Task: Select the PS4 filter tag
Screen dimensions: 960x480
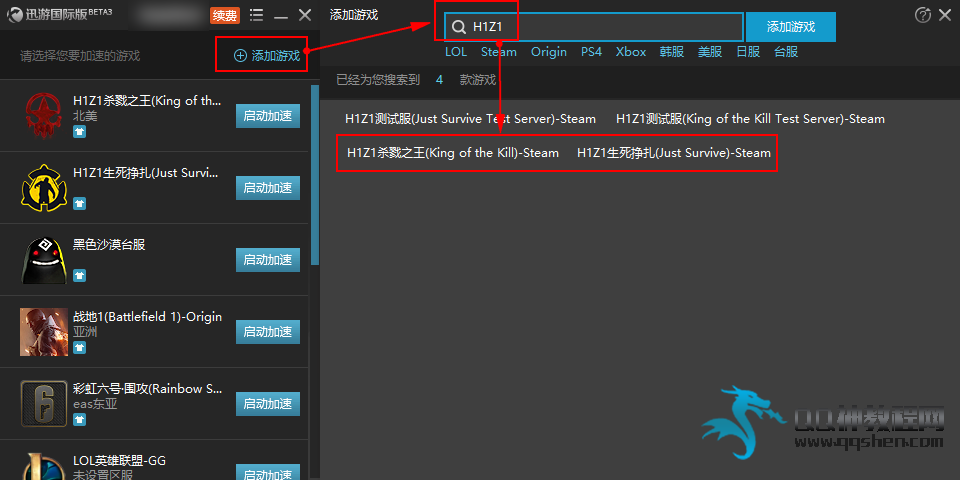Action: pyautogui.click(x=591, y=52)
